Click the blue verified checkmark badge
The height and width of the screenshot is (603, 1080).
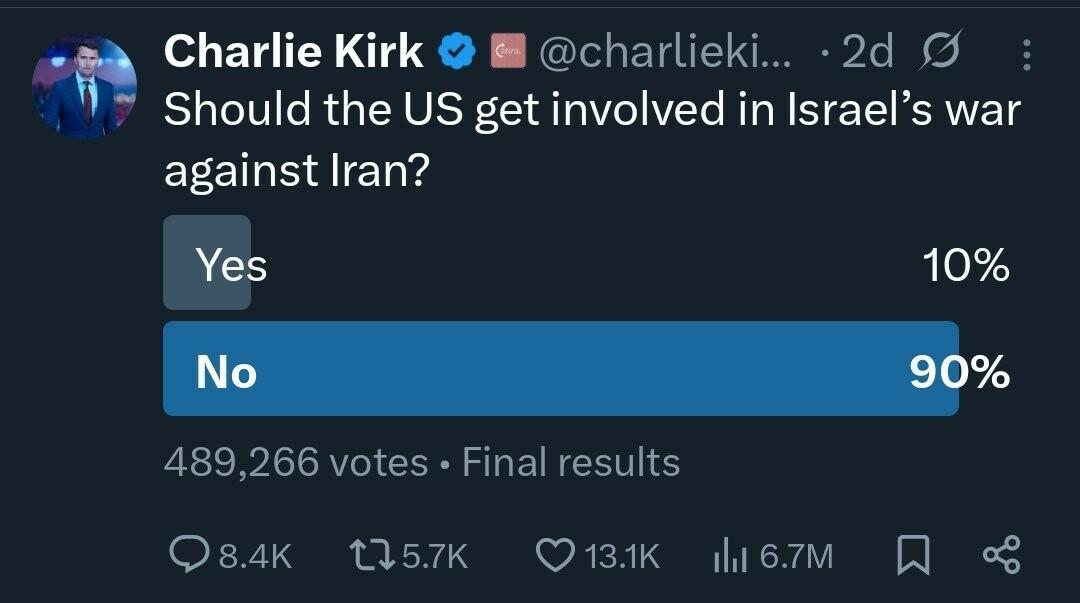[x=458, y=52]
